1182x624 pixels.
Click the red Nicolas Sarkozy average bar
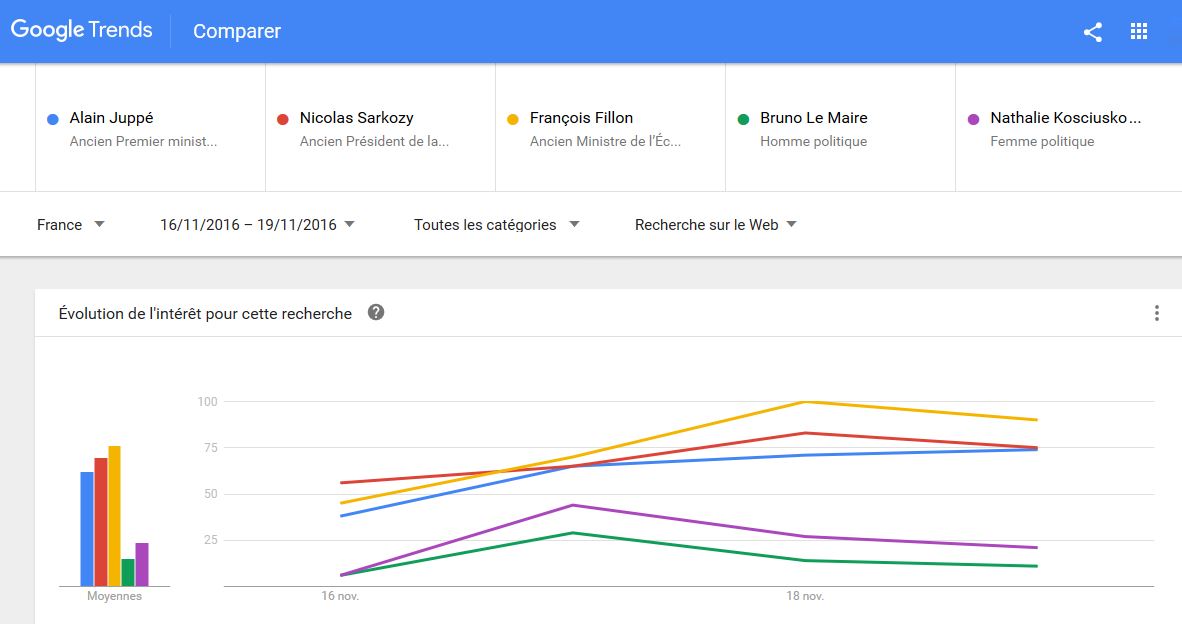pos(101,522)
